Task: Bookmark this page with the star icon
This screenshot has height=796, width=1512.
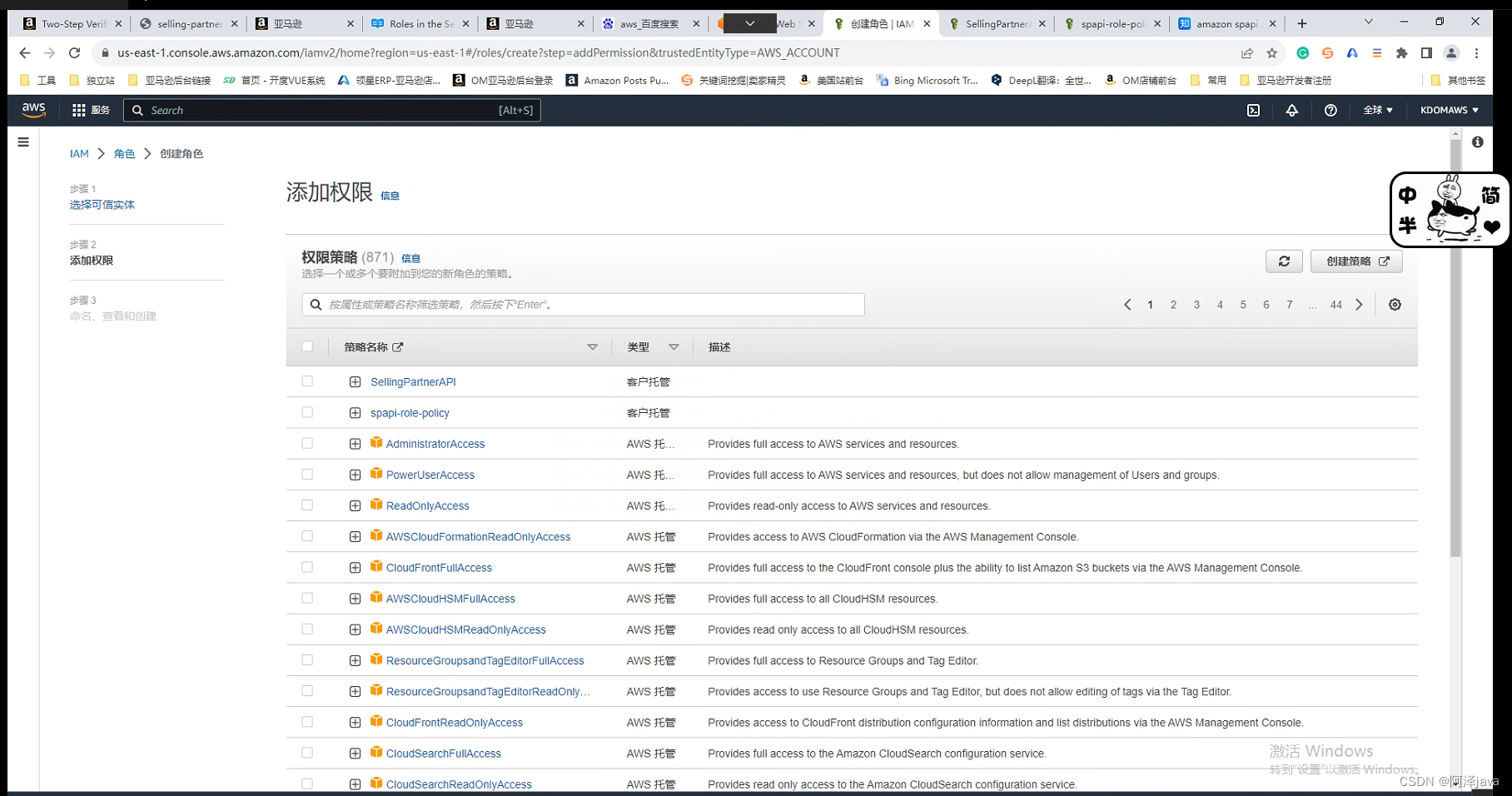Action: point(1271,53)
